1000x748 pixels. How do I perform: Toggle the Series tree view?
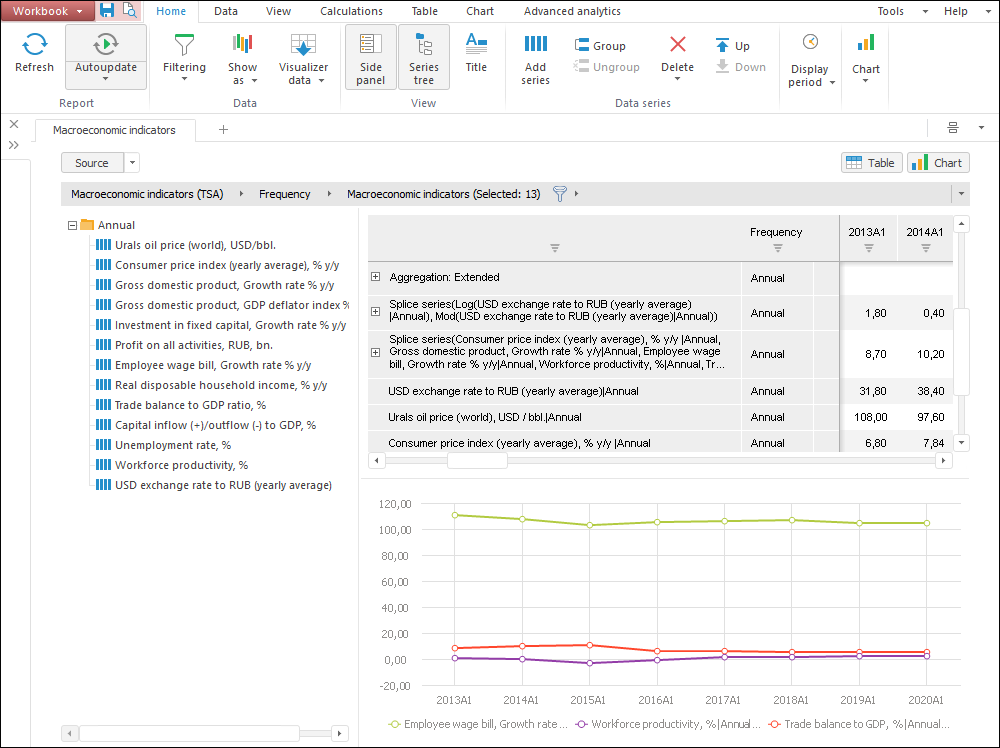[x=424, y=56]
